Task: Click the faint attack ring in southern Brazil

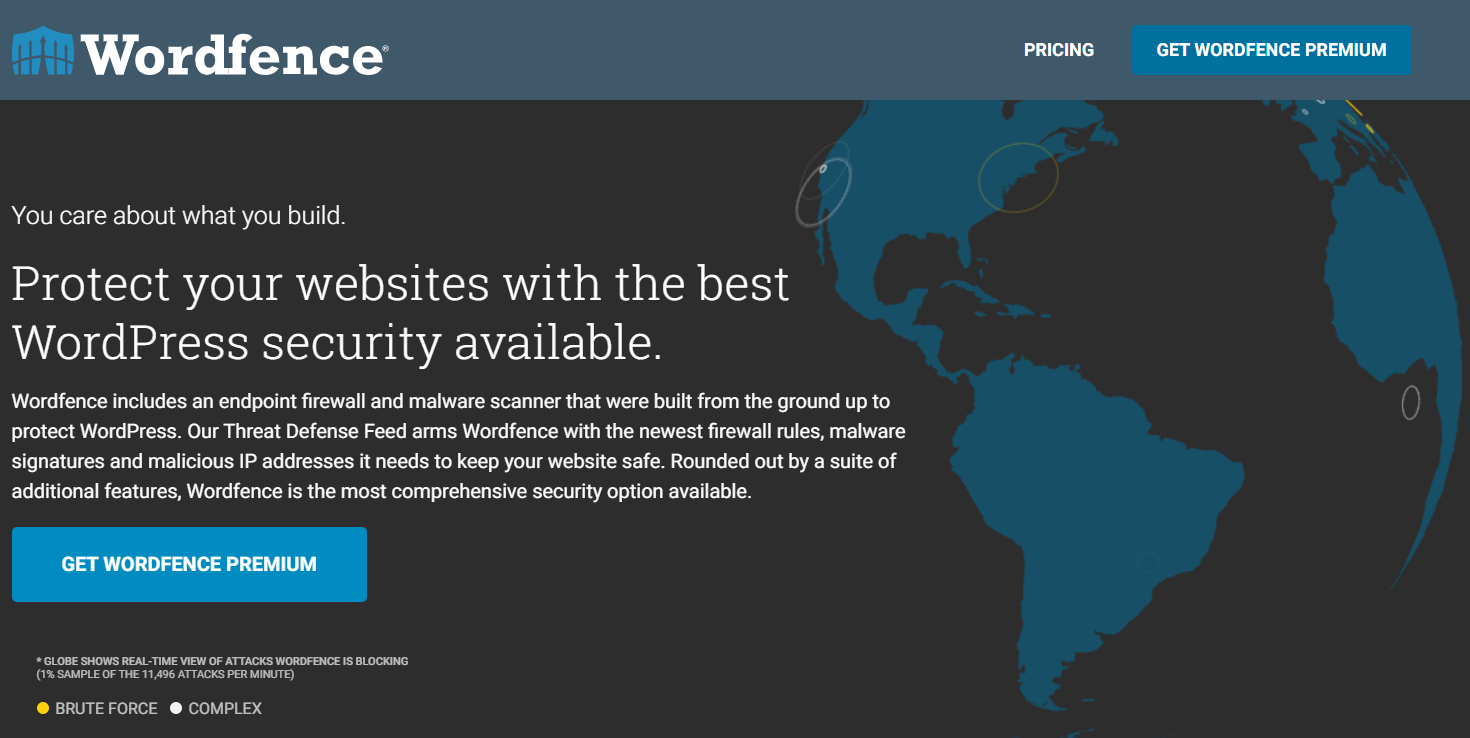Action: [1147, 562]
